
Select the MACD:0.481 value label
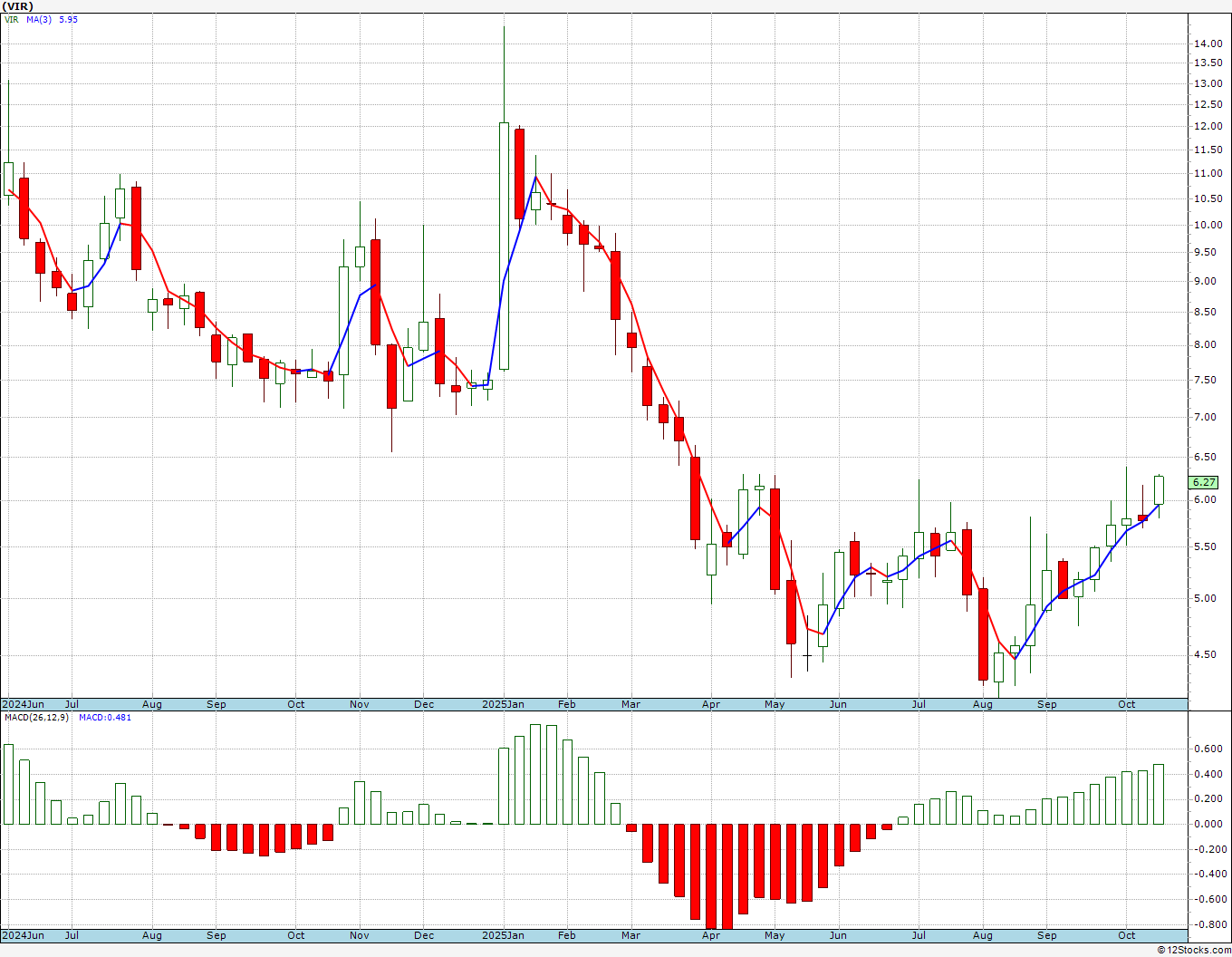tap(105, 718)
